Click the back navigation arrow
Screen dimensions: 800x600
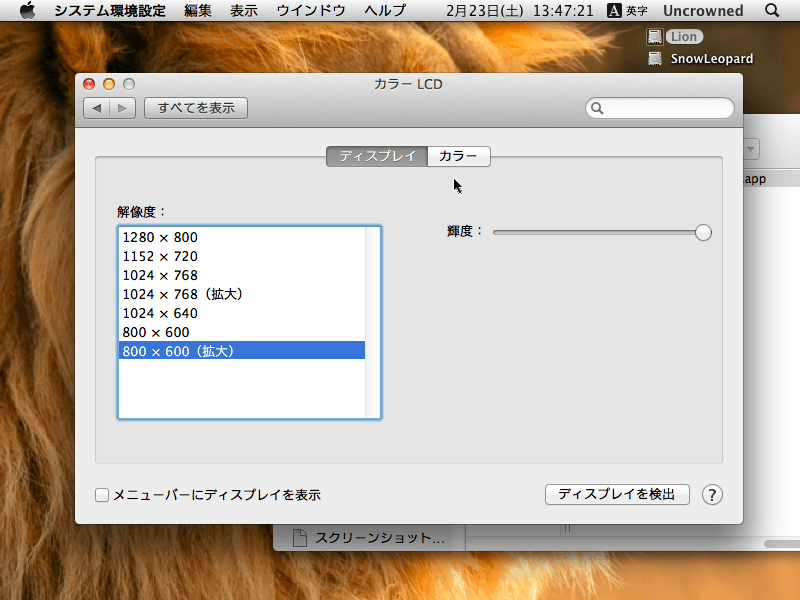[x=96, y=108]
